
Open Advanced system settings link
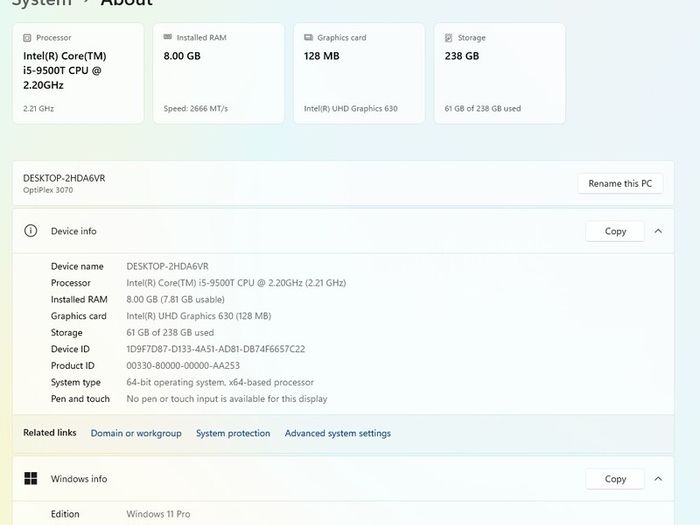(x=338, y=433)
